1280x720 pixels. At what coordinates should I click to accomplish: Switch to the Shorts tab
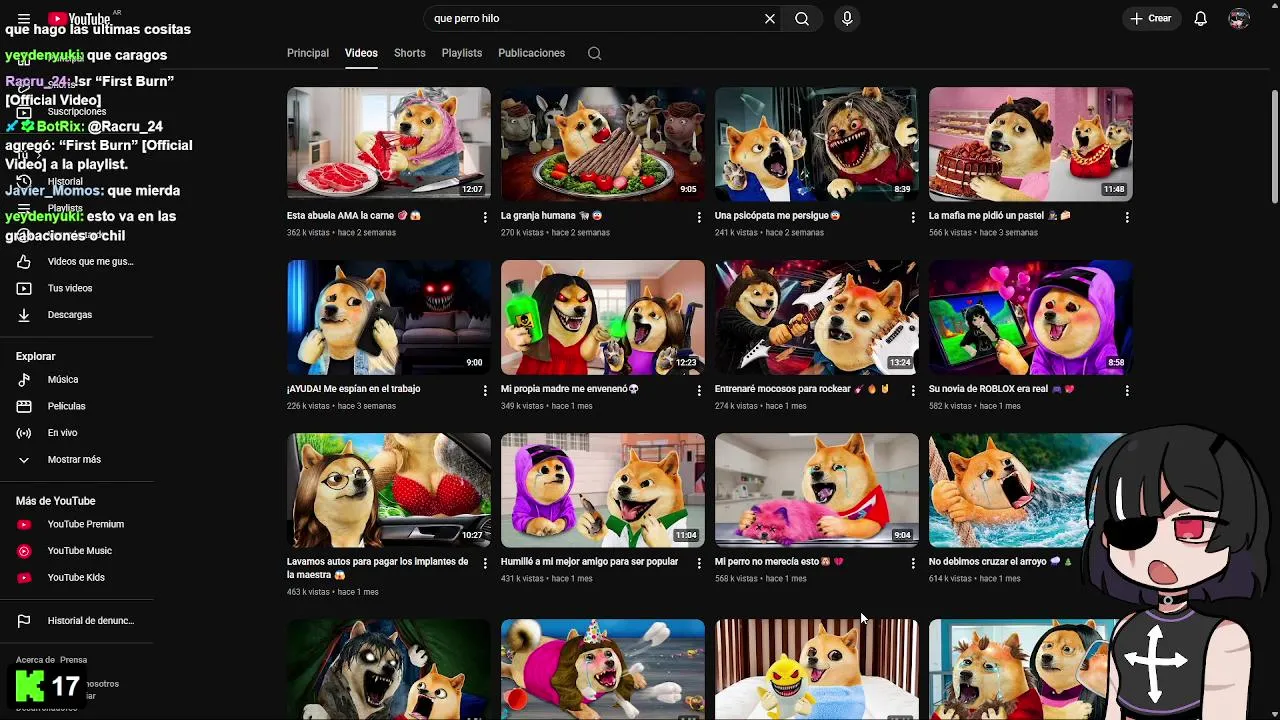410,53
